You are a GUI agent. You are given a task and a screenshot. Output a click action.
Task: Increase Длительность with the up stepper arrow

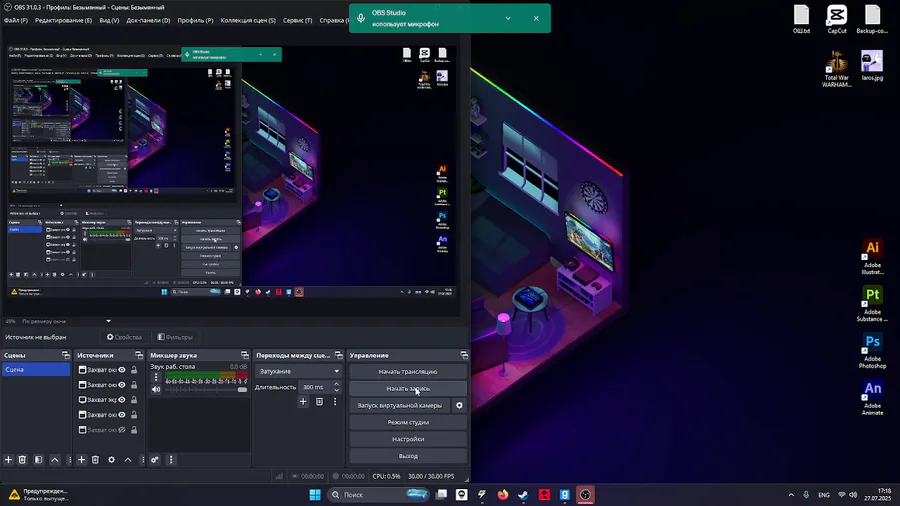click(336, 384)
